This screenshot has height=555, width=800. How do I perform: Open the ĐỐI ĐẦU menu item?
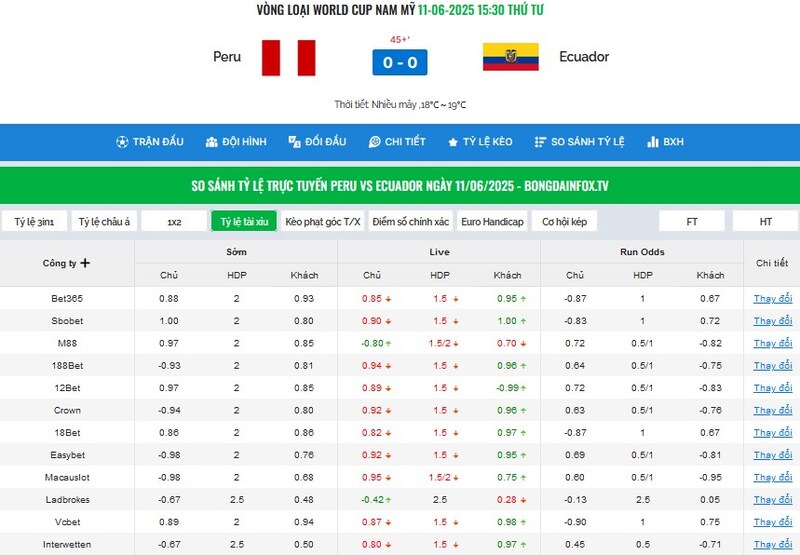[317, 142]
